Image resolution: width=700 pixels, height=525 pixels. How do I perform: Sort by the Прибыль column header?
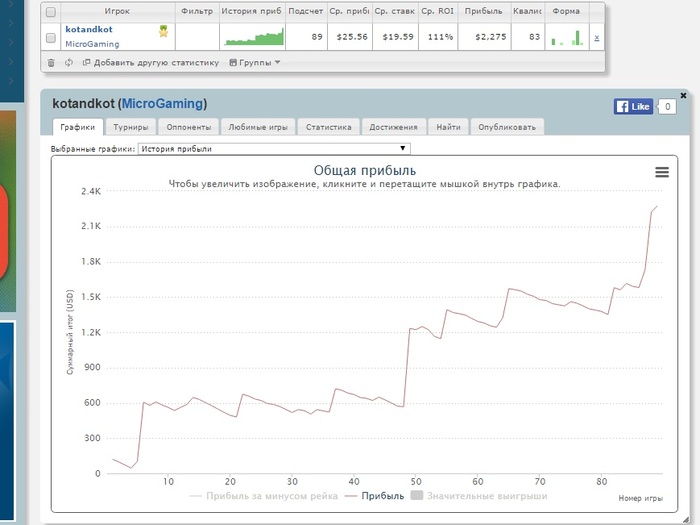click(x=484, y=11)
